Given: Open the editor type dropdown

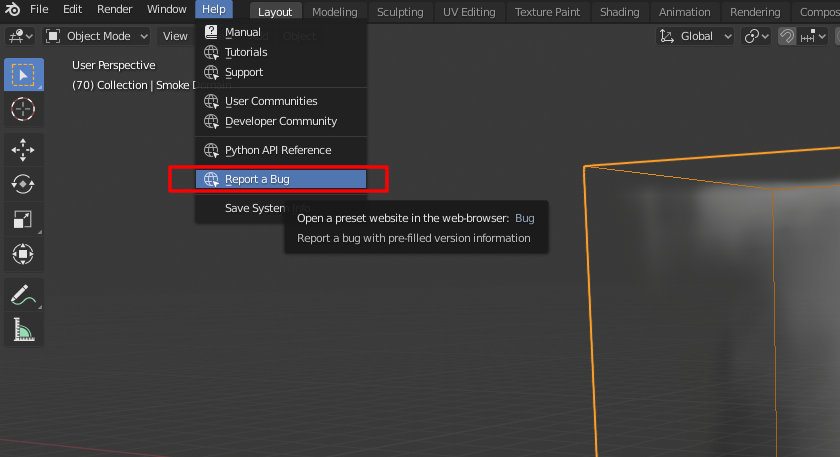Looking at the screenshot, I should tap(21, 36).
